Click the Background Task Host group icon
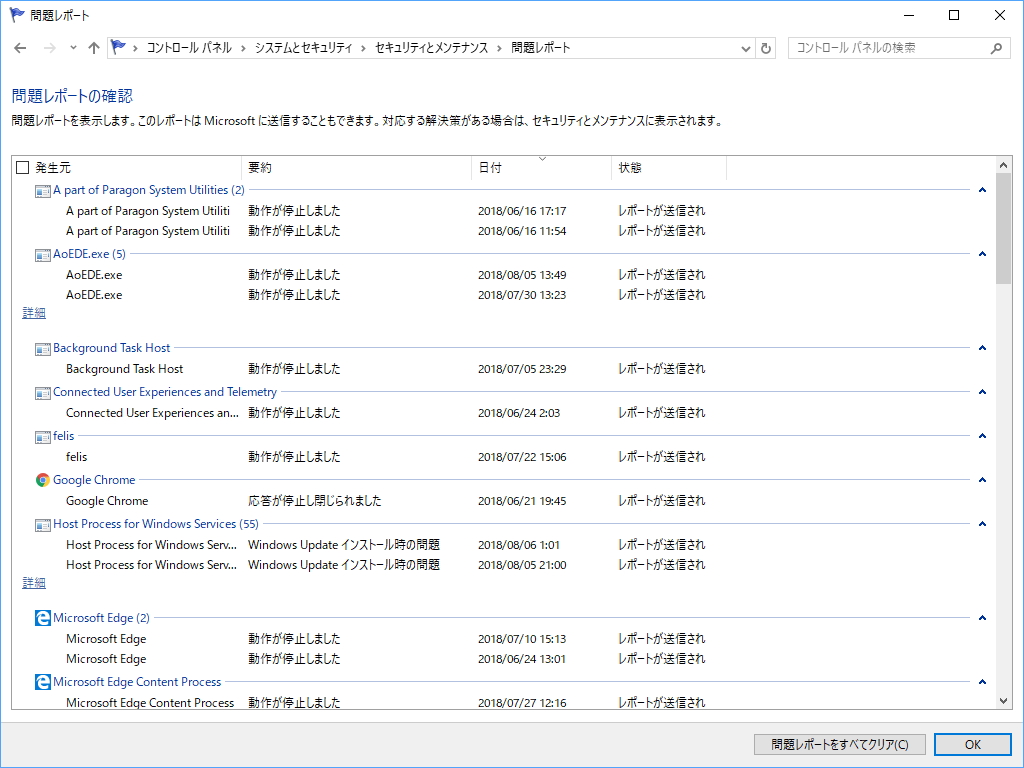The height and width of the screenshot is (768, 1024). (42, 349)
